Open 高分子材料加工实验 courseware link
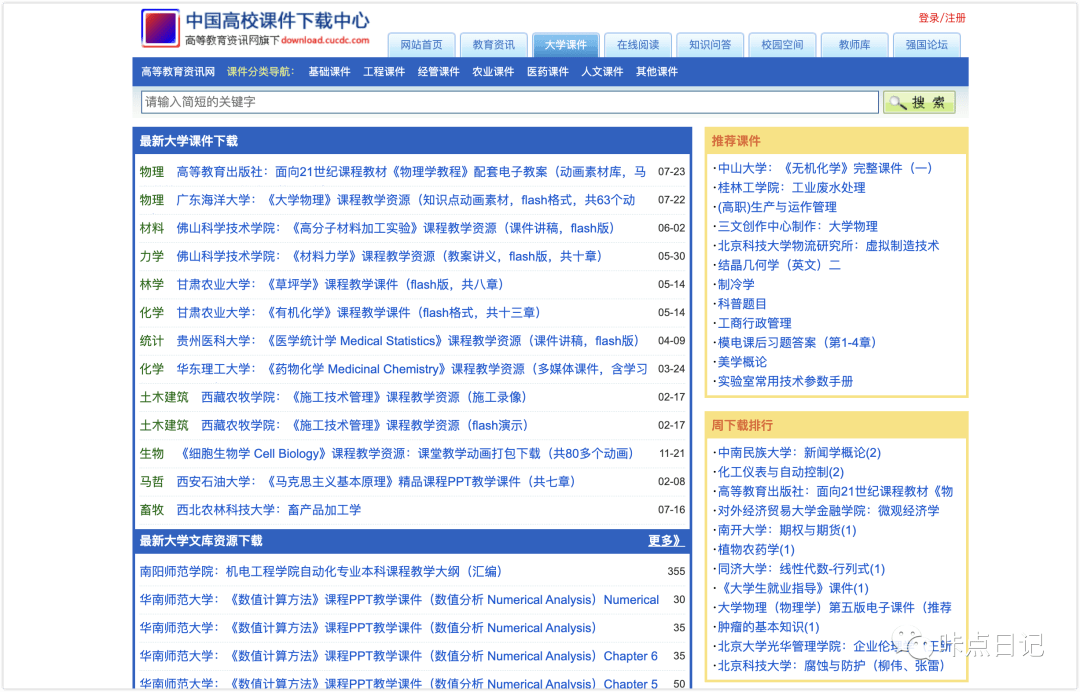 click(395, 229)
